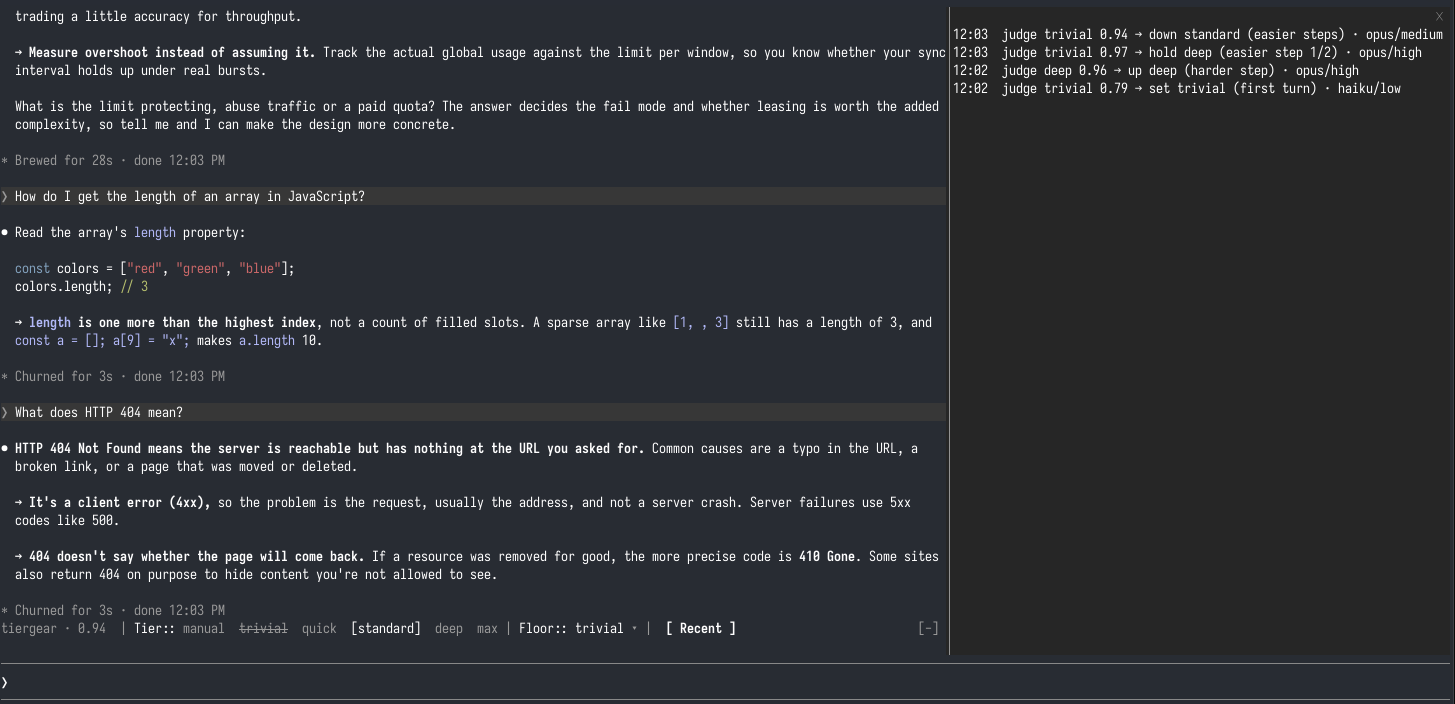Click the tiergear 0.94 status label
1455x704 pixels.
click(x=53, y=628)
